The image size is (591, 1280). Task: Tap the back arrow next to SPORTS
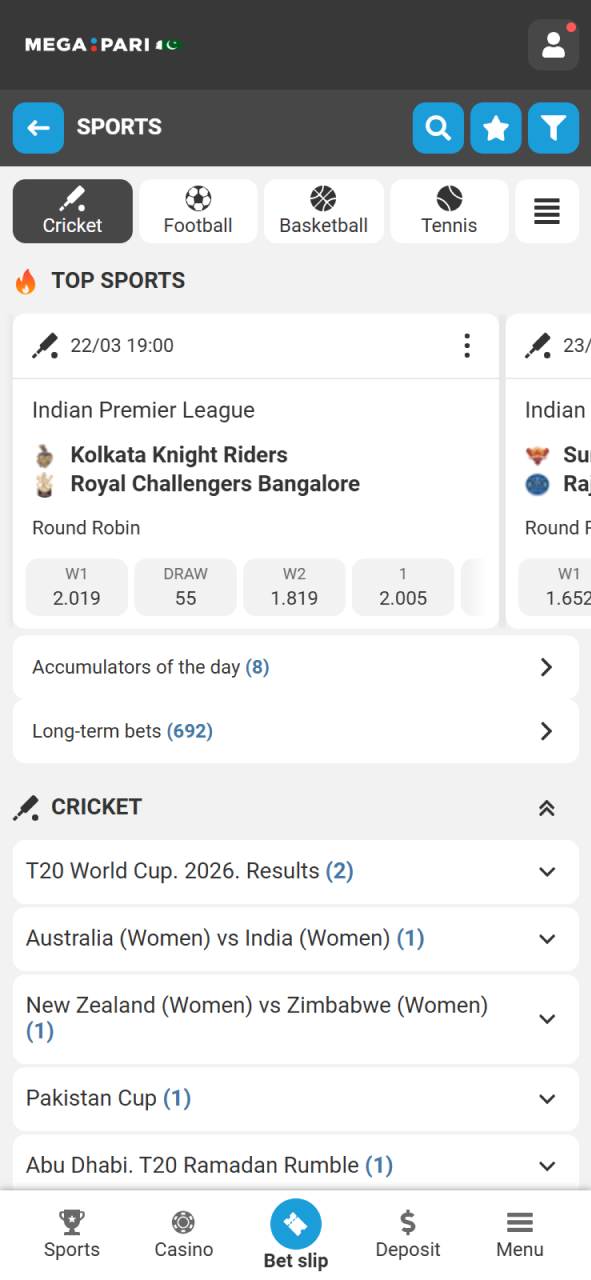click(38, 128)
